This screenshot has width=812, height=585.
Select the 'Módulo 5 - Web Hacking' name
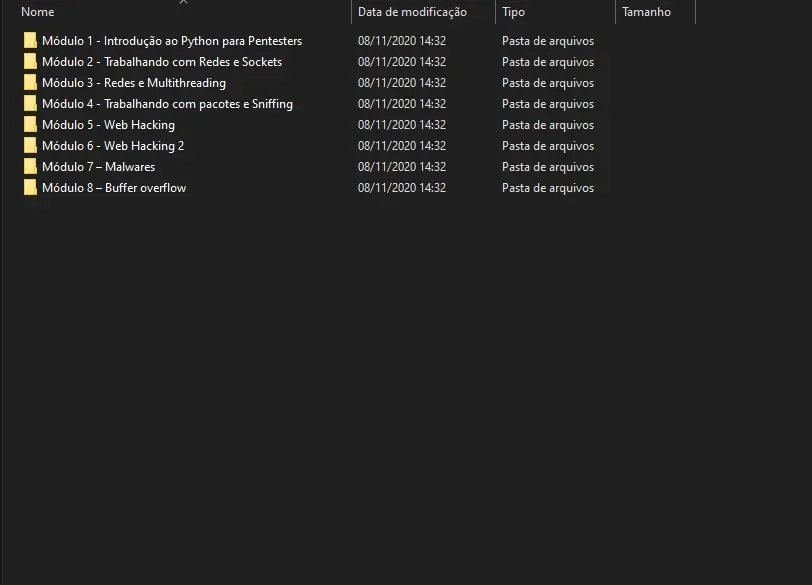click(x=108, y=125)
